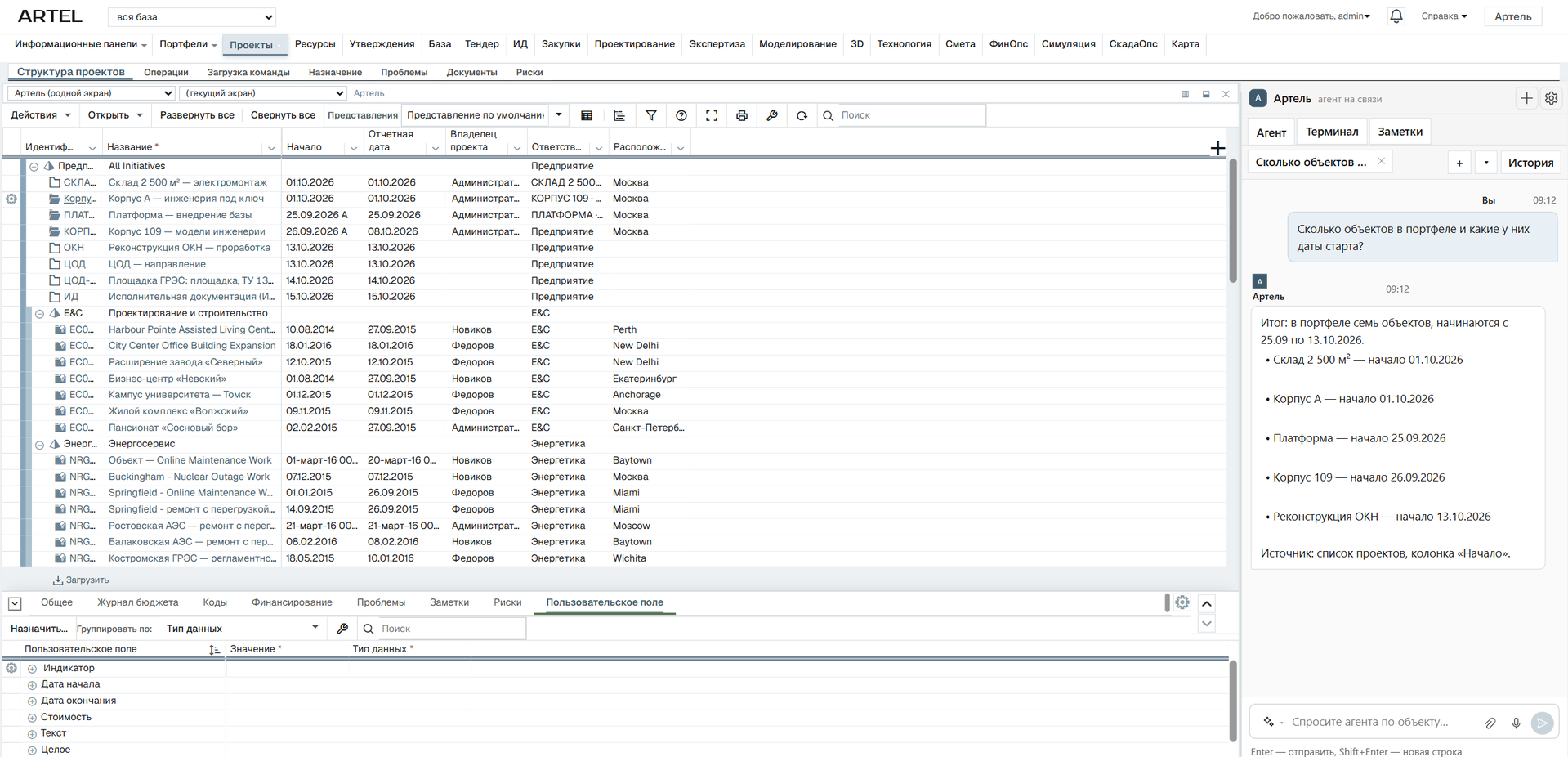This screenshot has width=1568, height=757.
Task: Refresh the project structure table
Action: click(x=802, y=115)
